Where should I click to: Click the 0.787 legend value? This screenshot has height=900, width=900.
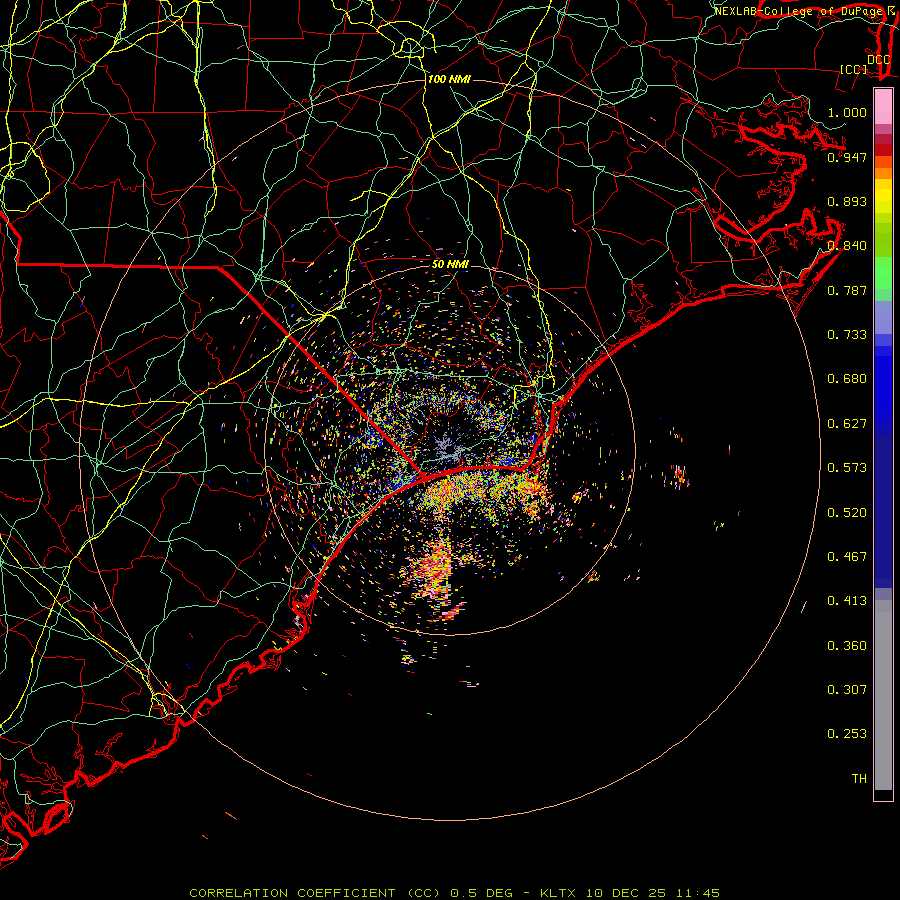tap(847, 290)
